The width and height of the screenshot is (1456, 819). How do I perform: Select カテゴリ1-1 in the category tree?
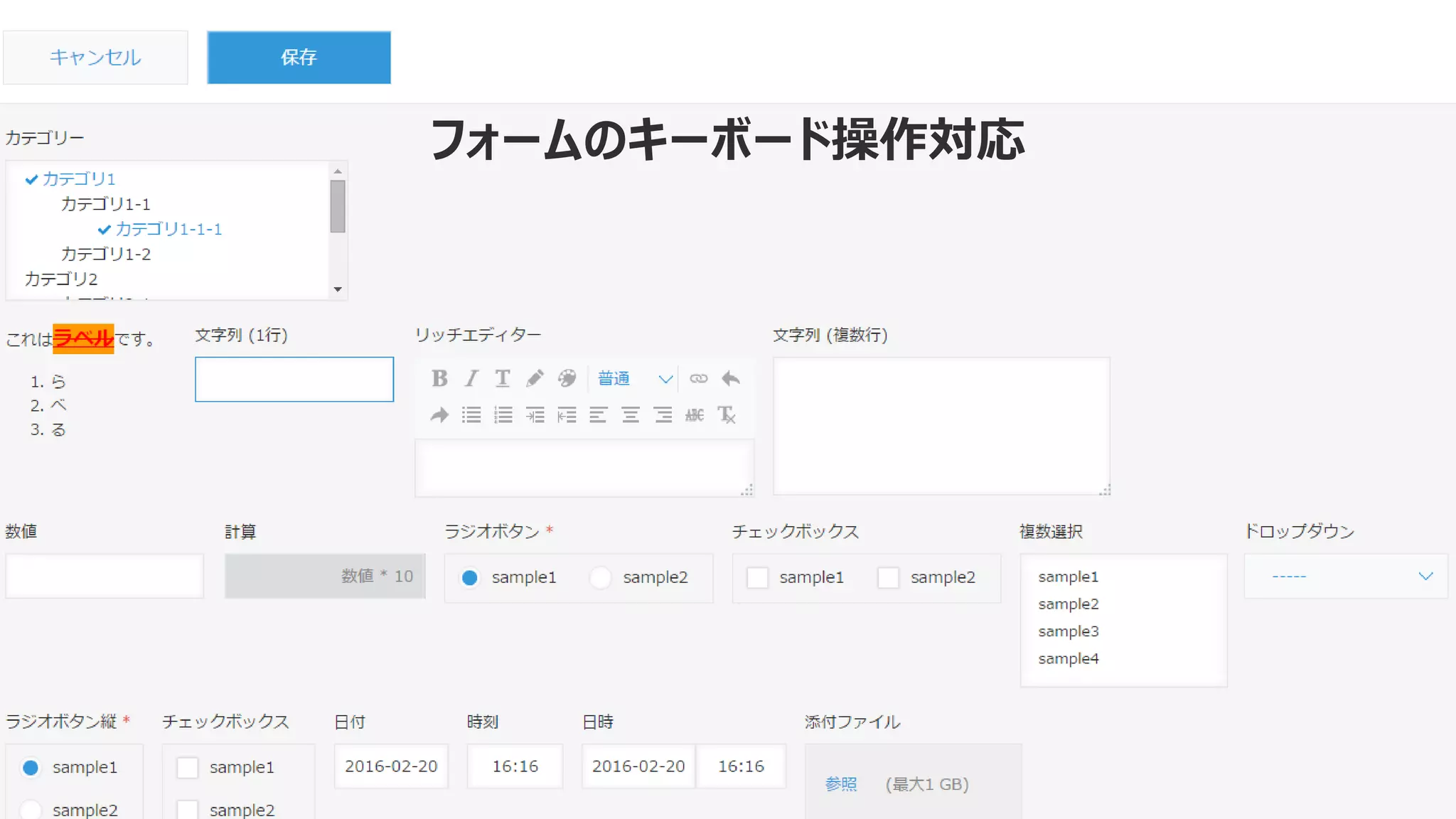[x=105, y=204]
